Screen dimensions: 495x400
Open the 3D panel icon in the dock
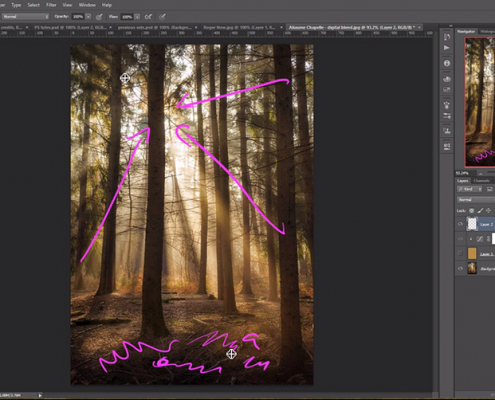pyautogui.click(x=447, y=79)
